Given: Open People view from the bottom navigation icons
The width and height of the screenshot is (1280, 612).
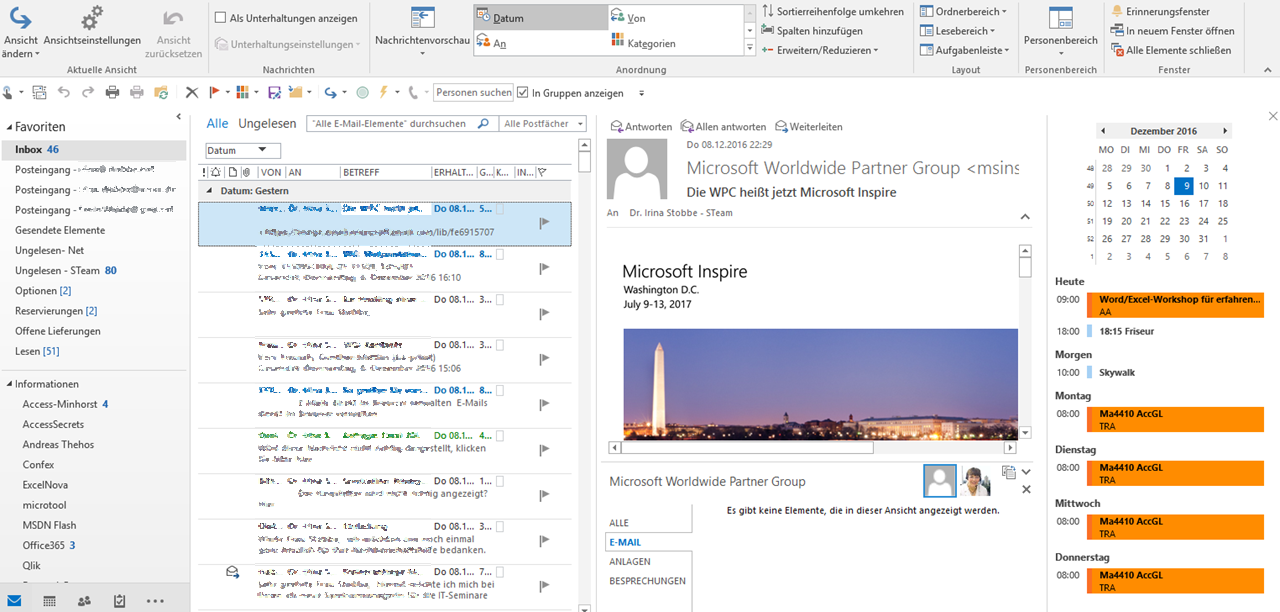Looking at the screenshot, I should pos(84,601).
